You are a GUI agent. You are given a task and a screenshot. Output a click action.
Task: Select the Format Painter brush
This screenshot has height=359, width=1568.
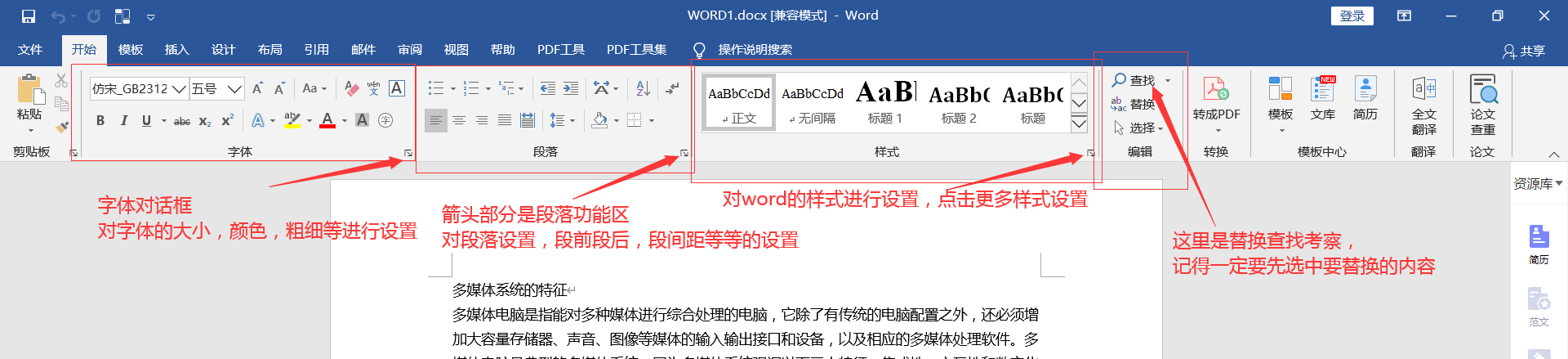[x=61, y=126]
